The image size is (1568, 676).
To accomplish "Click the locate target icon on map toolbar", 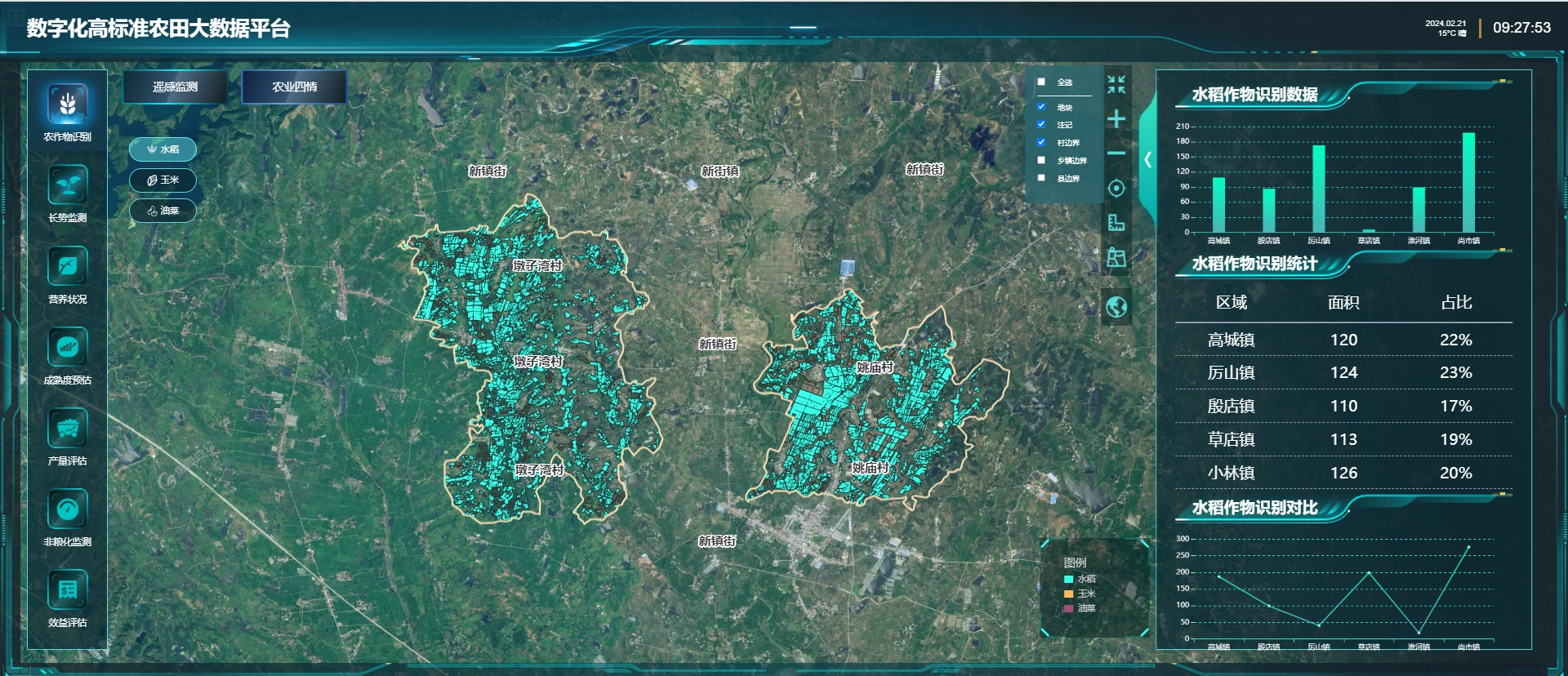I will tap(1116, 189).
